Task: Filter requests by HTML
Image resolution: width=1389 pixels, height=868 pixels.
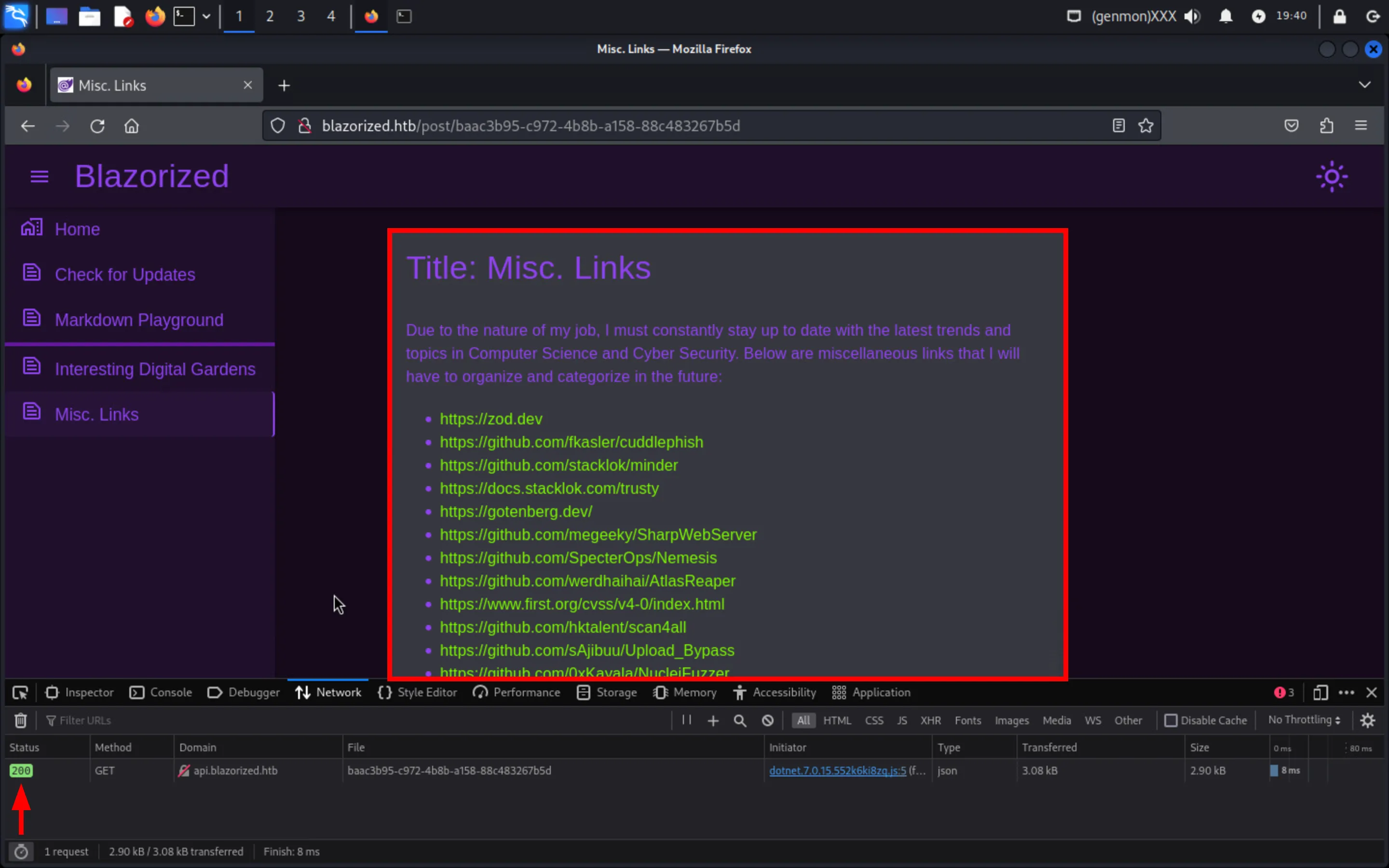Action: tap(837, 720)
